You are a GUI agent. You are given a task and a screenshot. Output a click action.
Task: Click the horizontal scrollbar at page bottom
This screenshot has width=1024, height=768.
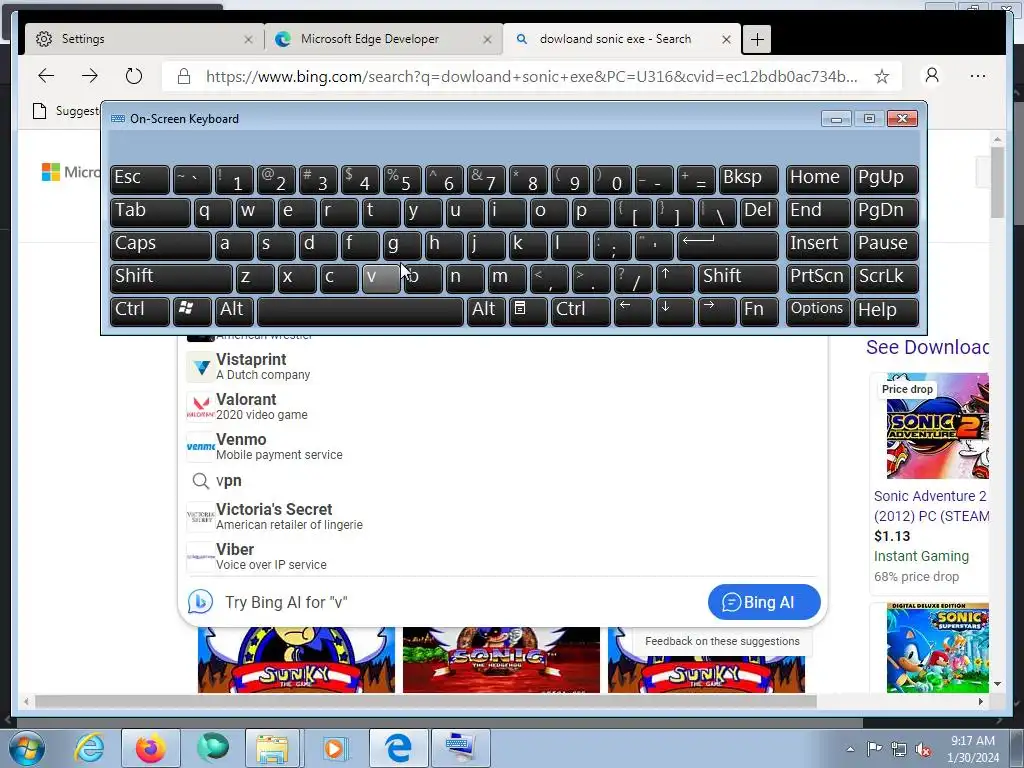[x=426, y=701]
